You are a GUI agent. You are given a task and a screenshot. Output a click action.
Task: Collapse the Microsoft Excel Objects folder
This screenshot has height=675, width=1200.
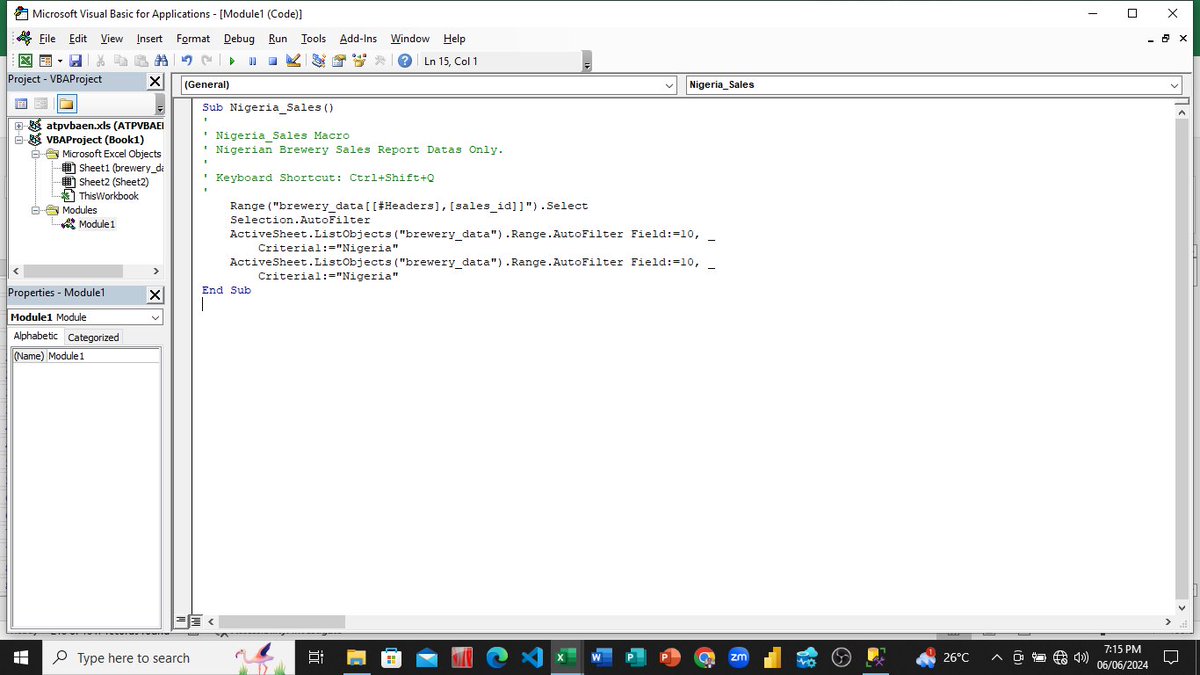pyautogui.click(x=37, y=154)
